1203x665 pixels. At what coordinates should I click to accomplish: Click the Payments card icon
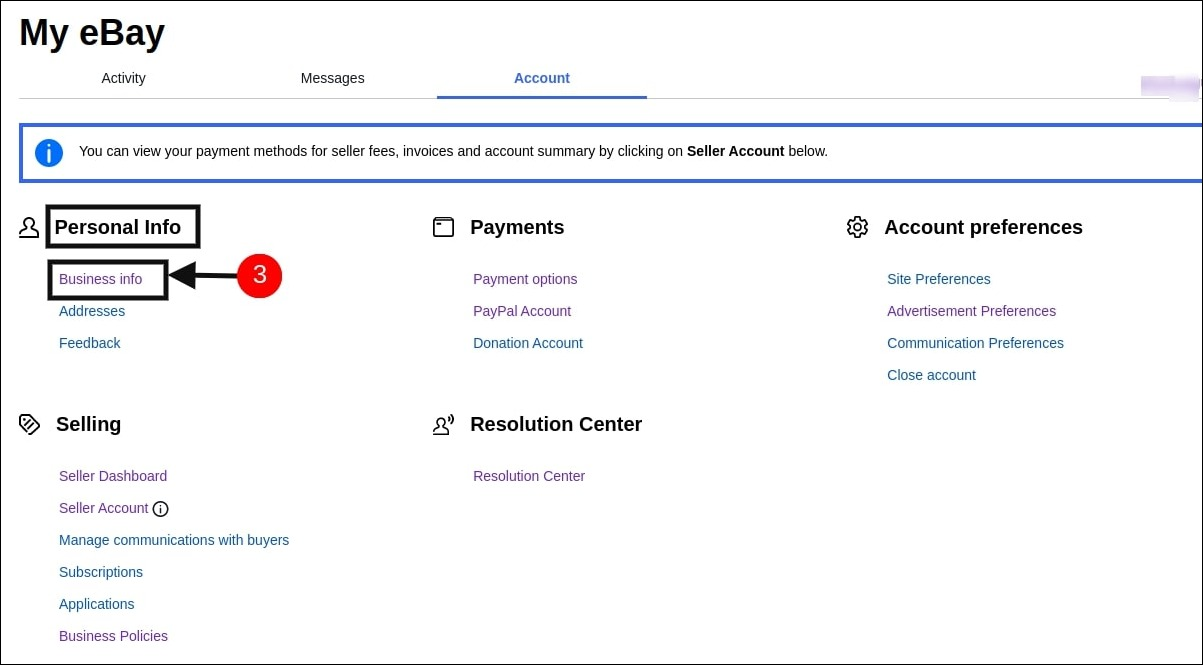[x=443, y=227]
